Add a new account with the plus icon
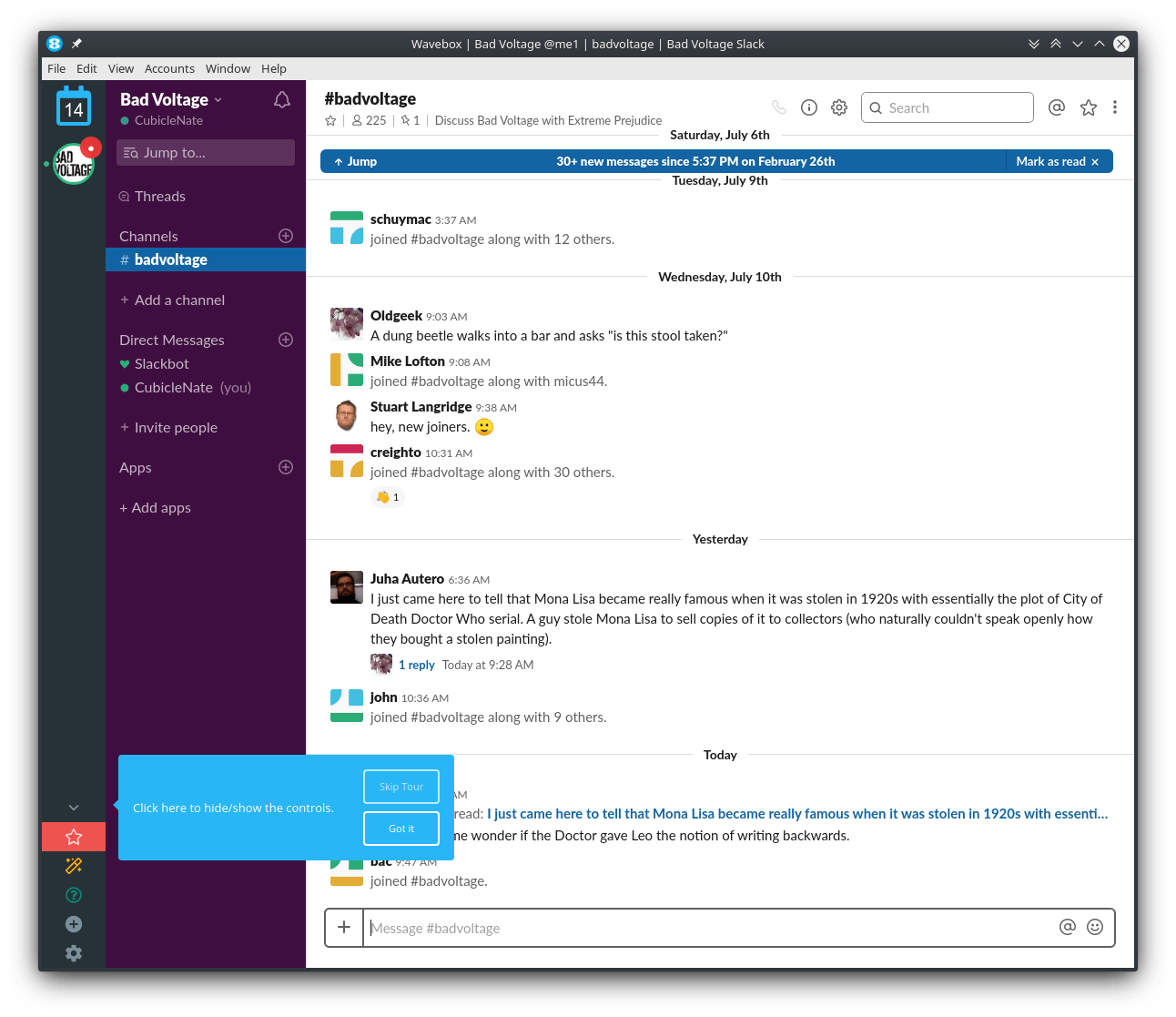Image resolution: width=1176 pixels, height=1017 pixels. 74,924
